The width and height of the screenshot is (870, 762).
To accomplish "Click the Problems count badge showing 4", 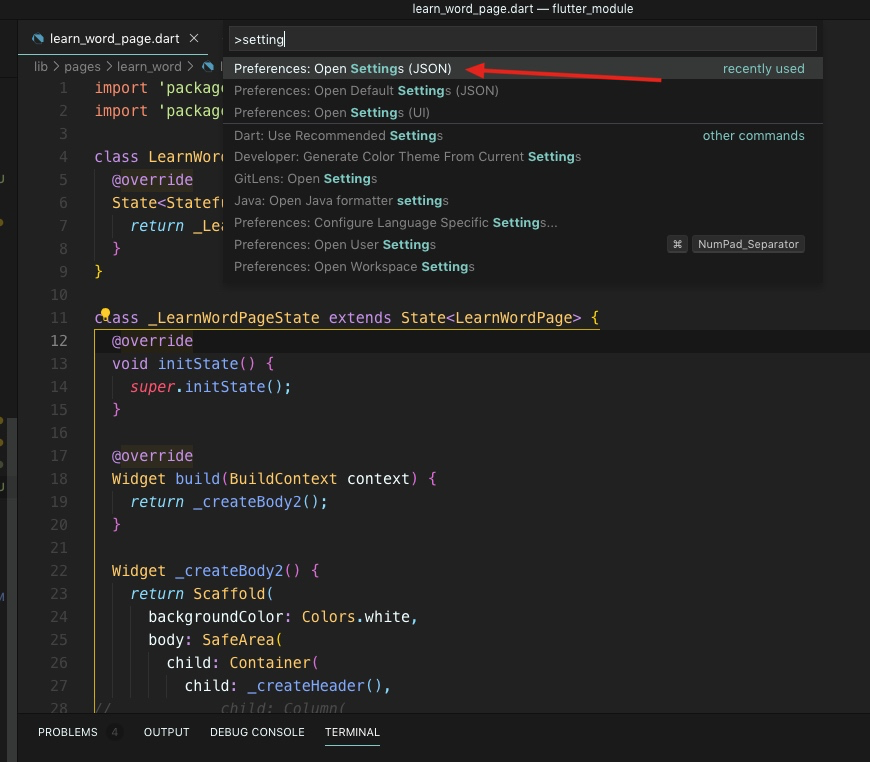I will [115, 732].
